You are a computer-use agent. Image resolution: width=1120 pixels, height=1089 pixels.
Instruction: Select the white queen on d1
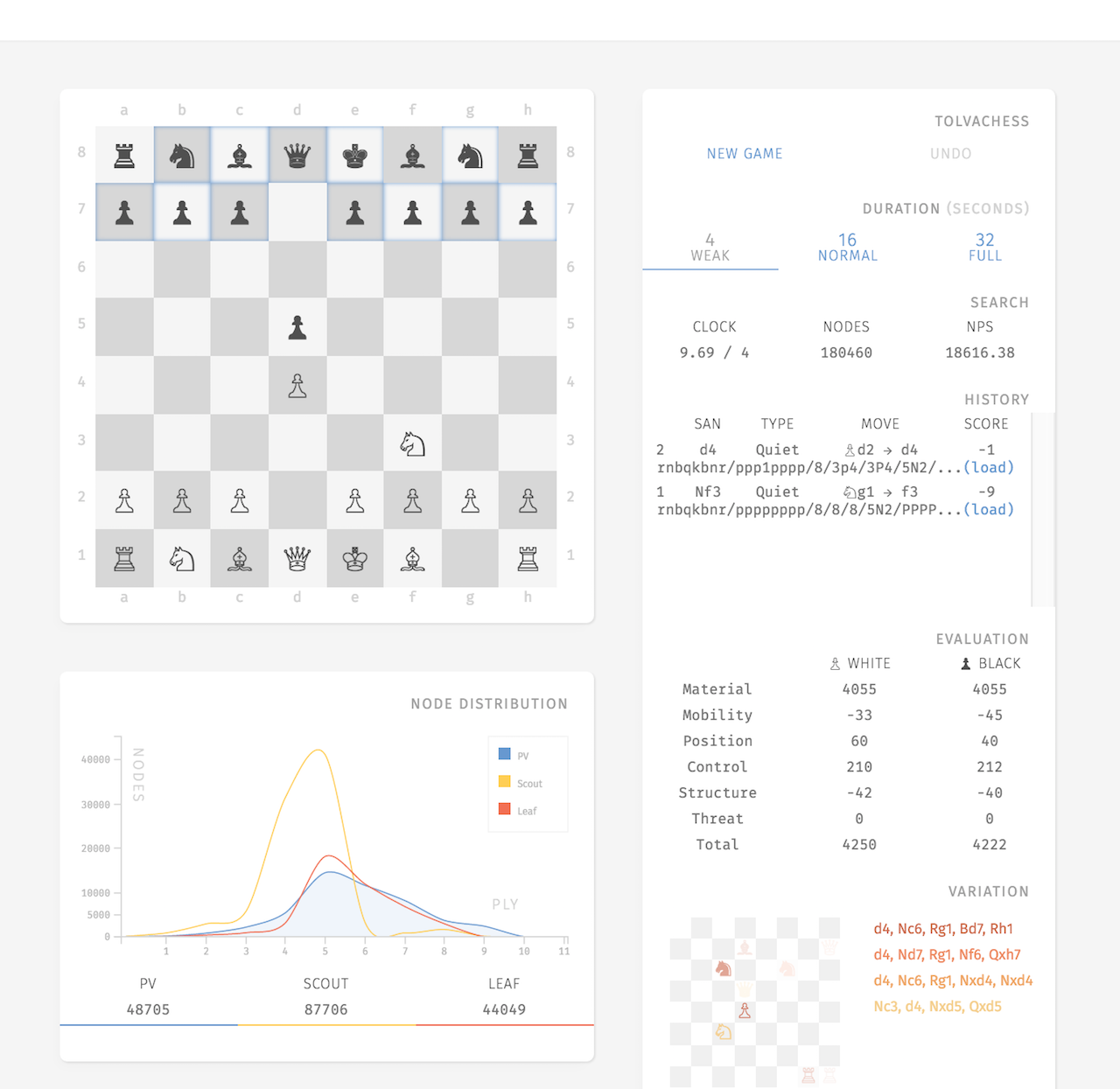[x=297, y=558]
